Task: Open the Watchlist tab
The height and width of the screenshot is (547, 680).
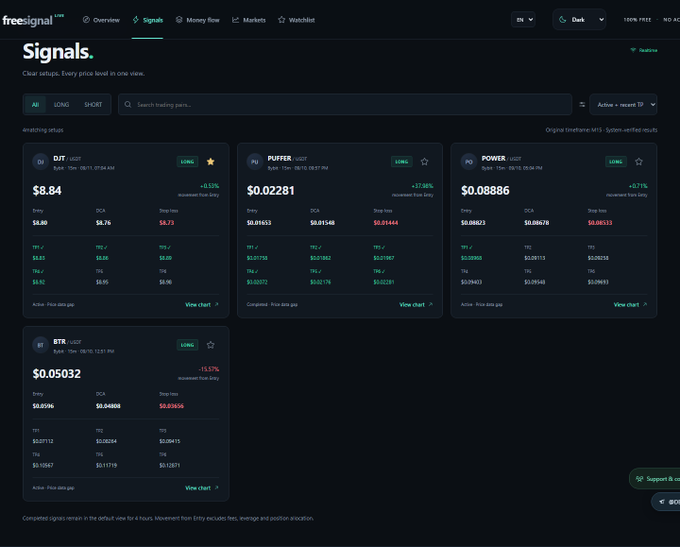Action: click(296, 20)
